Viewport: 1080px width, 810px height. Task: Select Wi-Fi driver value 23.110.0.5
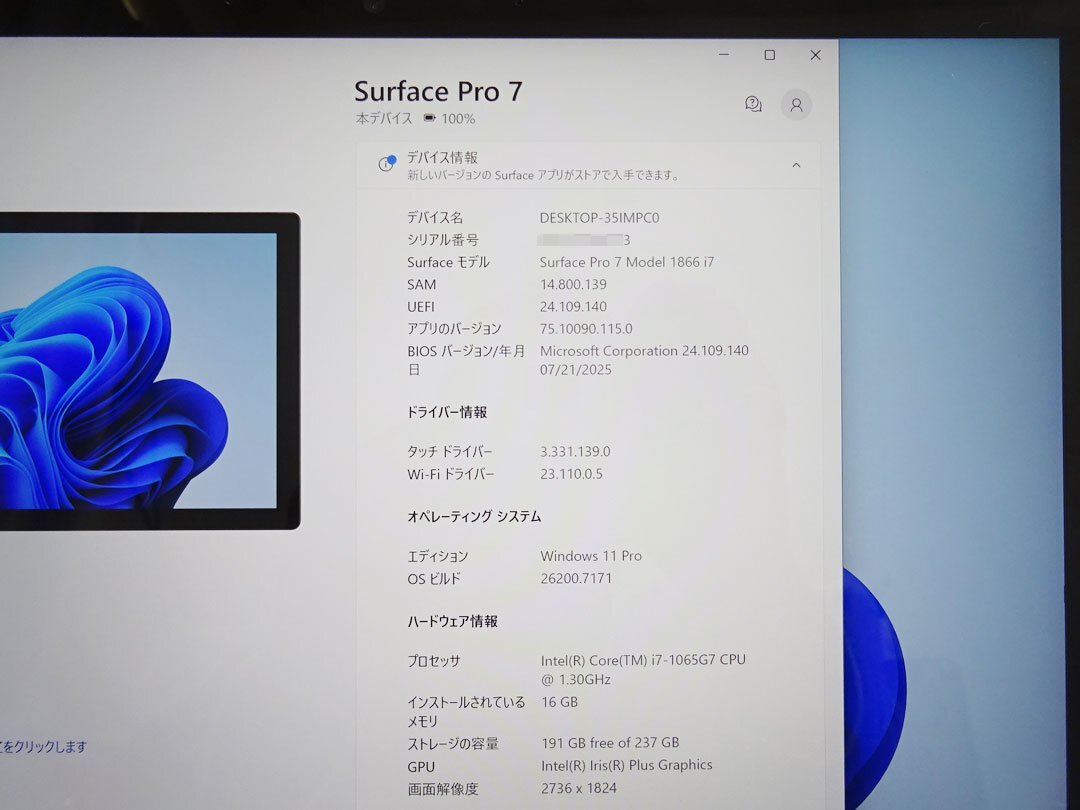click(572, 474)
